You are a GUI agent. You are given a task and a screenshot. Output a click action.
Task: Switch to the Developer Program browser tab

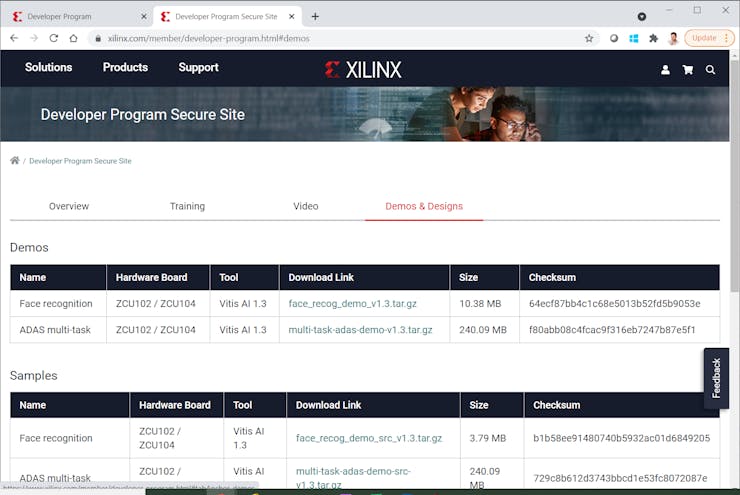click(x=78, y=17)
